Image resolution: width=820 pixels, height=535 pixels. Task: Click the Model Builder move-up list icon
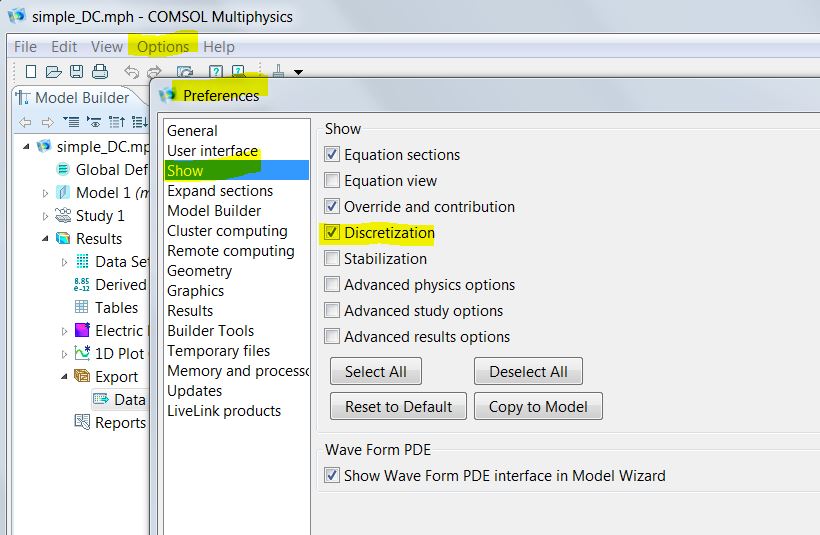coord(117,122)
